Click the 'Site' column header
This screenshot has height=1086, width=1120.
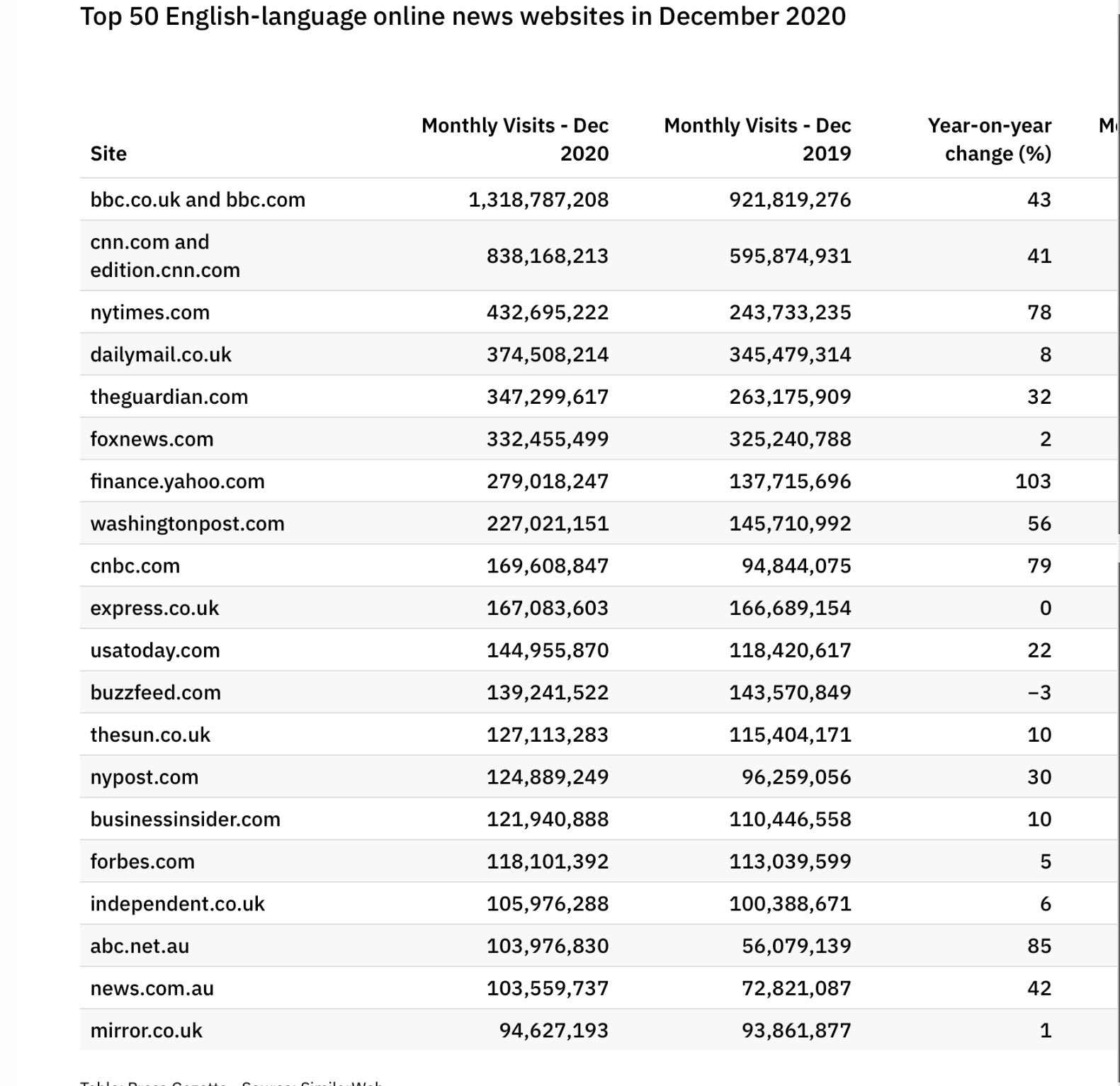pyautogui.click(x=108, y=154)
